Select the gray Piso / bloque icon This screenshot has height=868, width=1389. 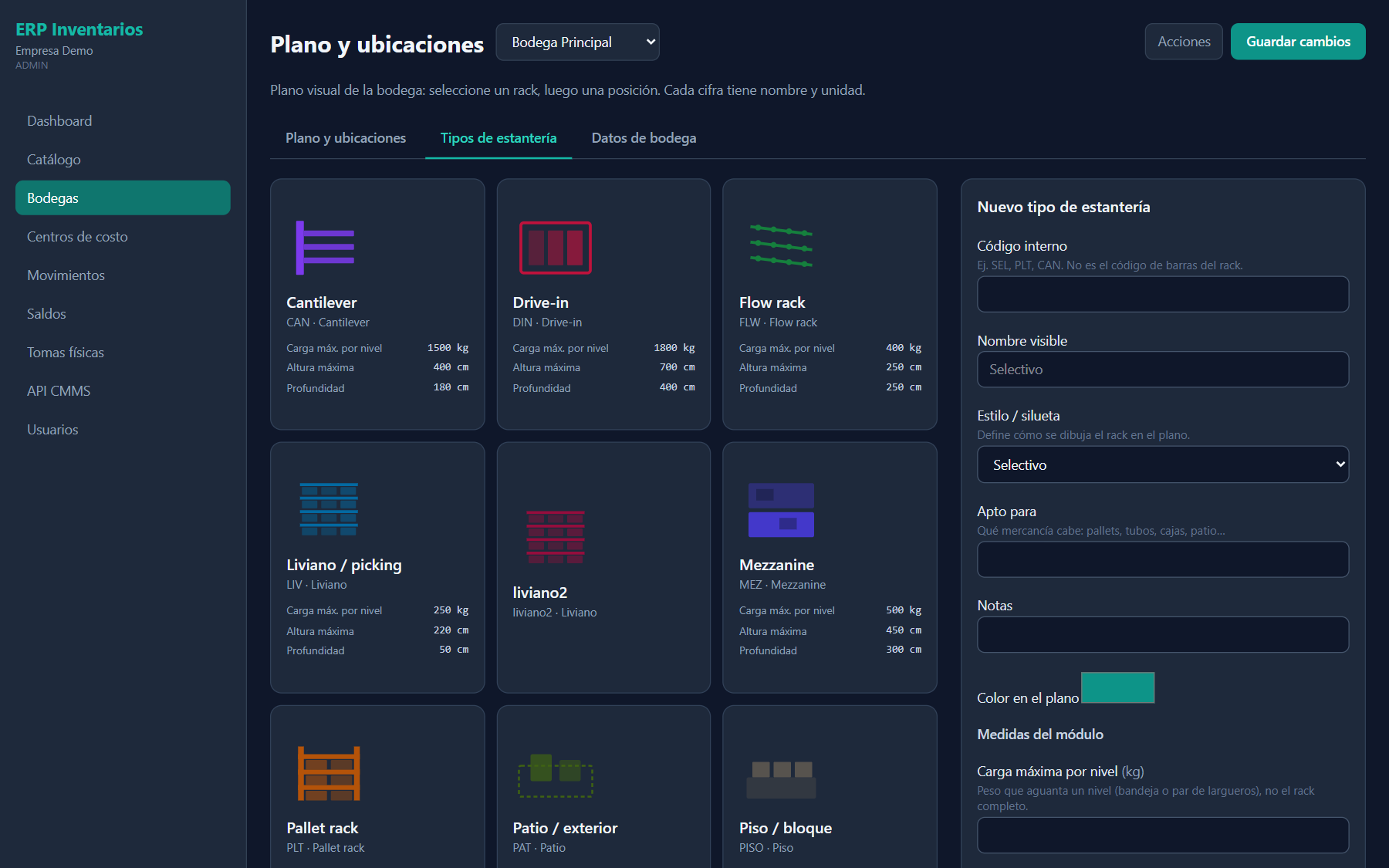(x=781, y=779)
